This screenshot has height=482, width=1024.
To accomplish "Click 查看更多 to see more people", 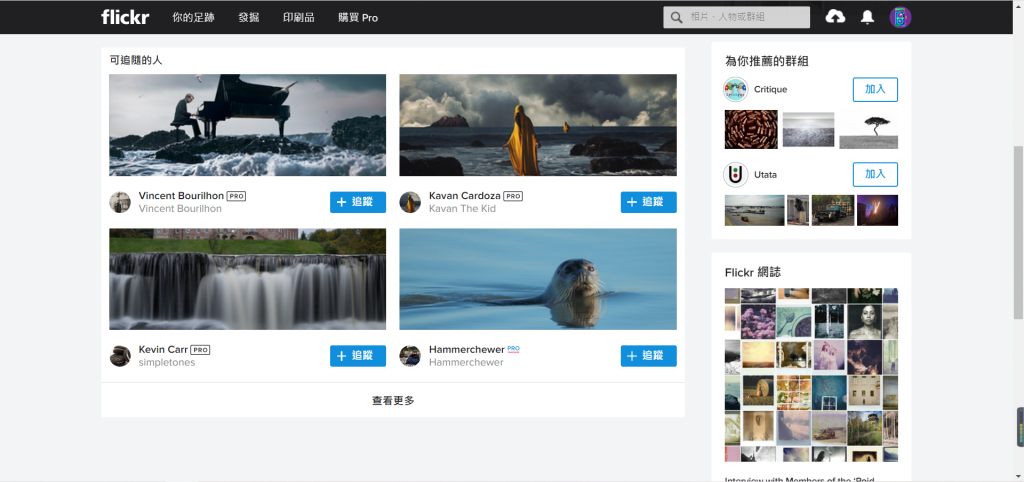I will (x=393, y=400).
